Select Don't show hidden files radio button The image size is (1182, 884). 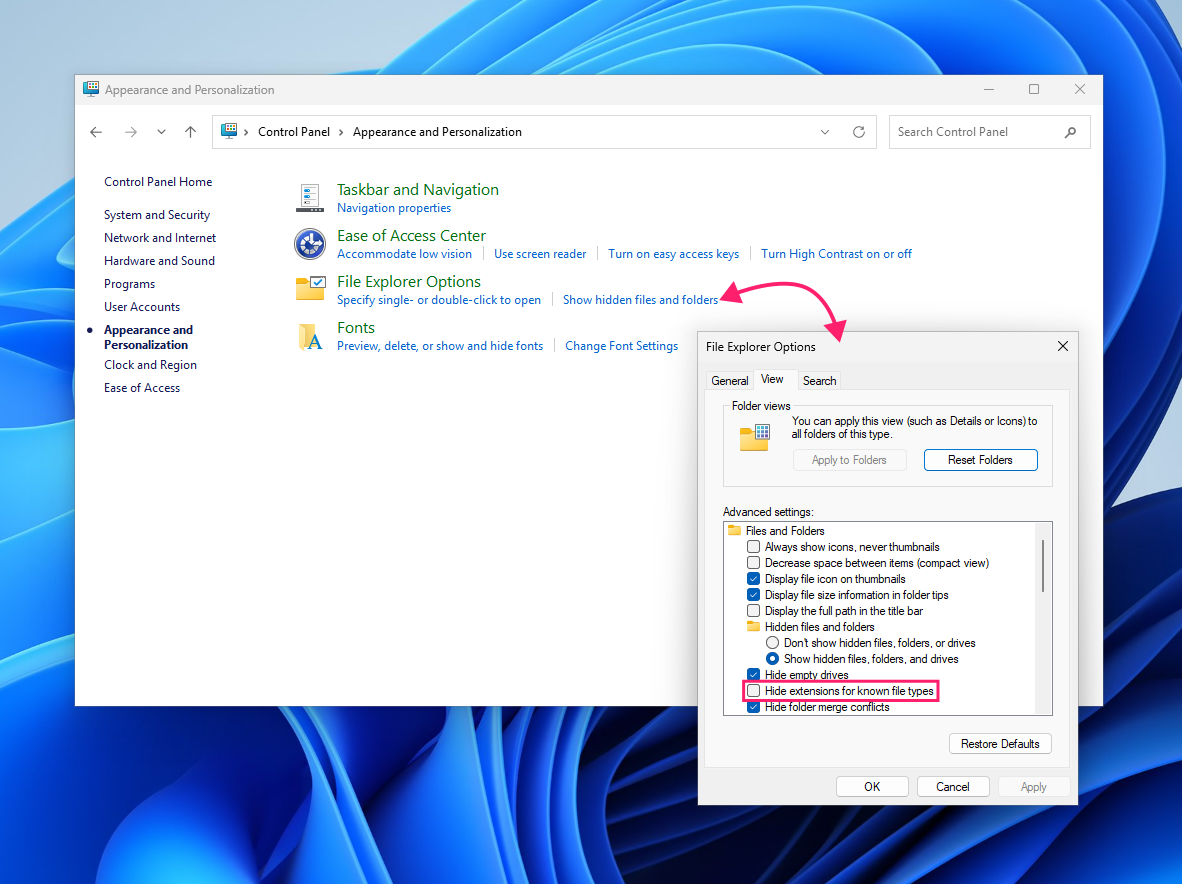(772, 643)
